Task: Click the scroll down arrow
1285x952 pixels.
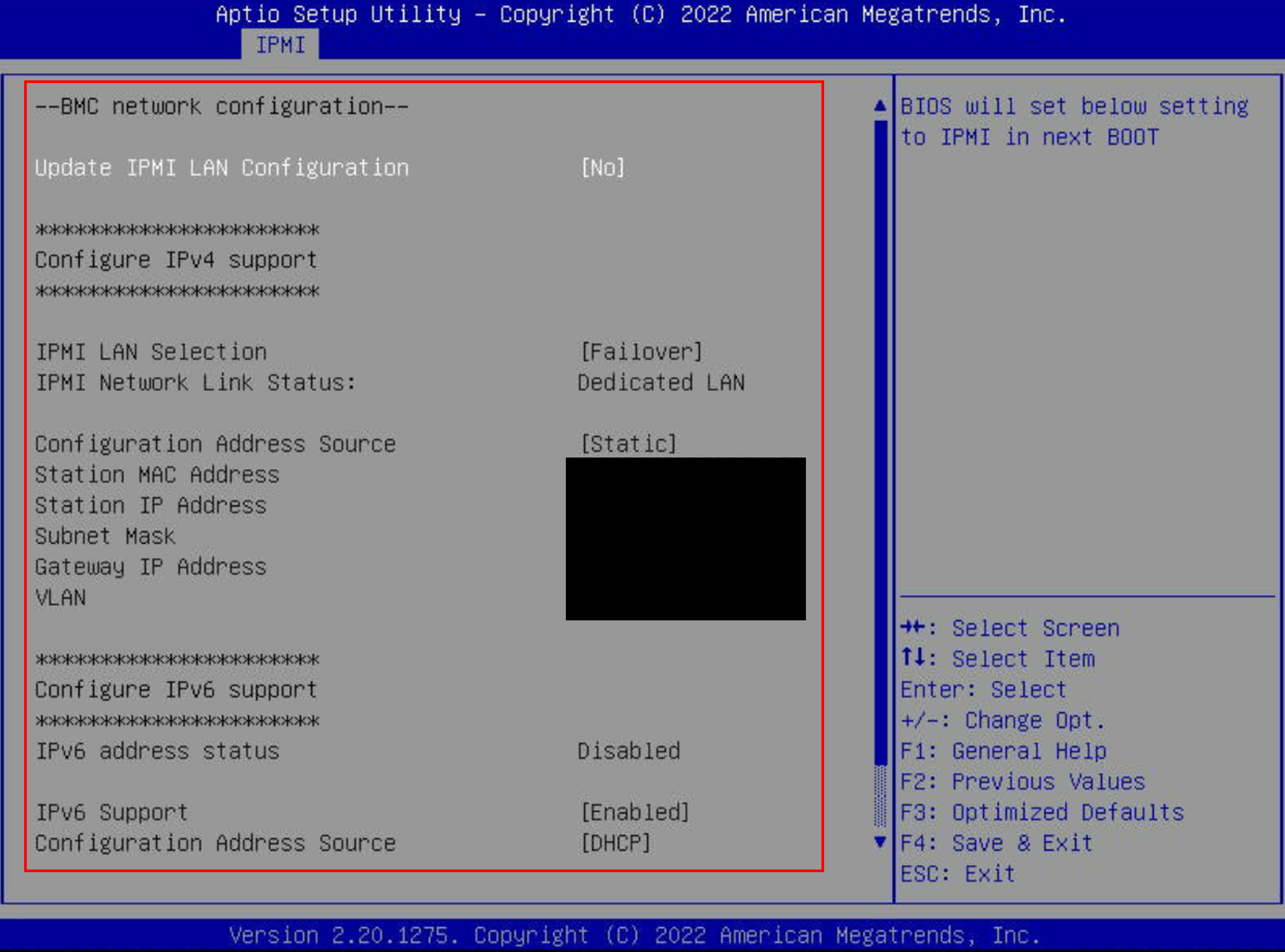Action: [x=880, y=842]
